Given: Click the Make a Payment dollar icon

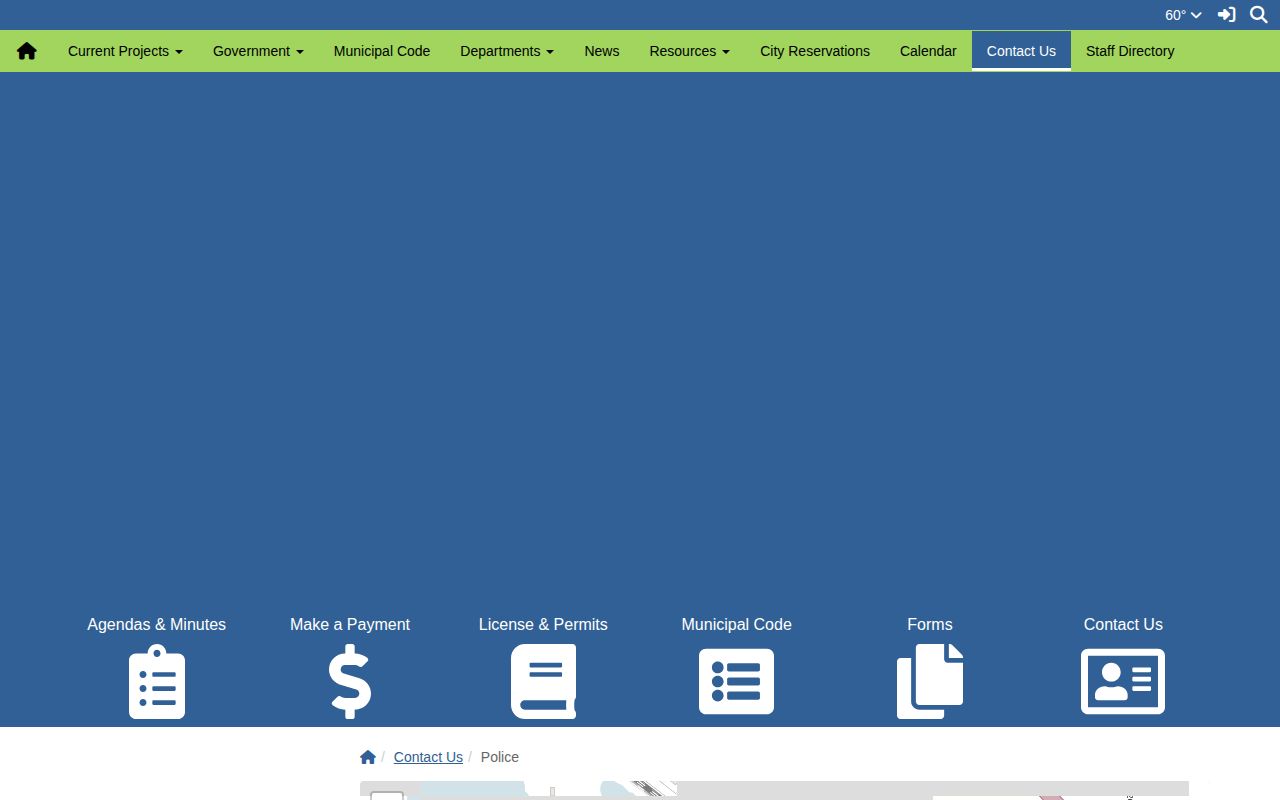Looking at the screenshot, I should tap(350, 681).
